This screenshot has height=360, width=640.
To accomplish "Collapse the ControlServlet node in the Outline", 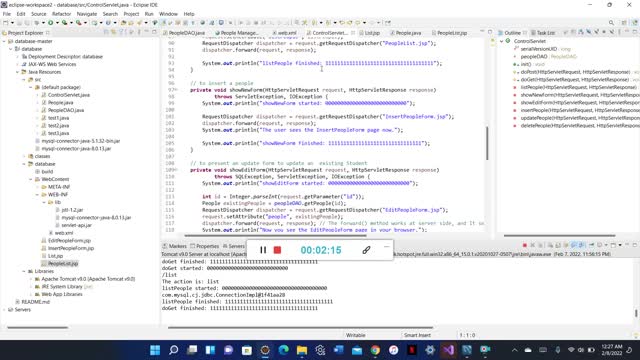I will [502, 41].
